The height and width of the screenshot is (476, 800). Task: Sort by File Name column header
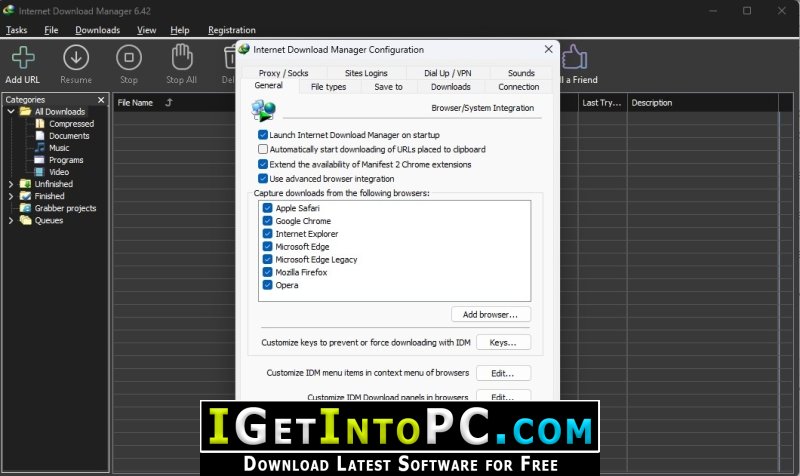point(135,103)
